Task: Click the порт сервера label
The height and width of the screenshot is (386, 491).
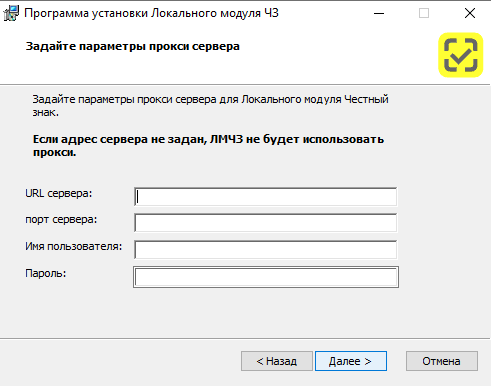Action: pos(61,220)
